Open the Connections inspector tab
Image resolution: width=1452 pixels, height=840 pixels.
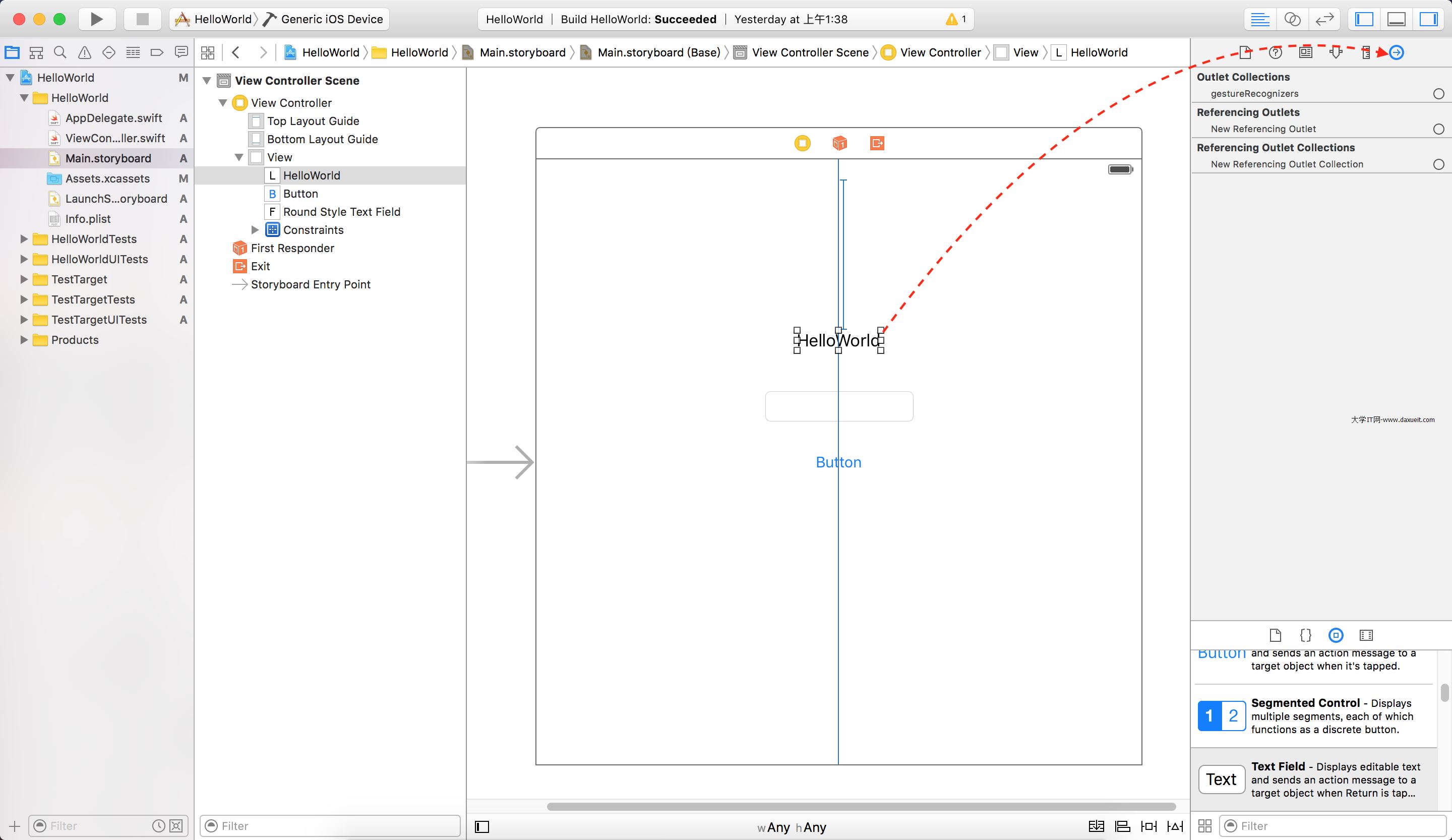pos(1396,52)
